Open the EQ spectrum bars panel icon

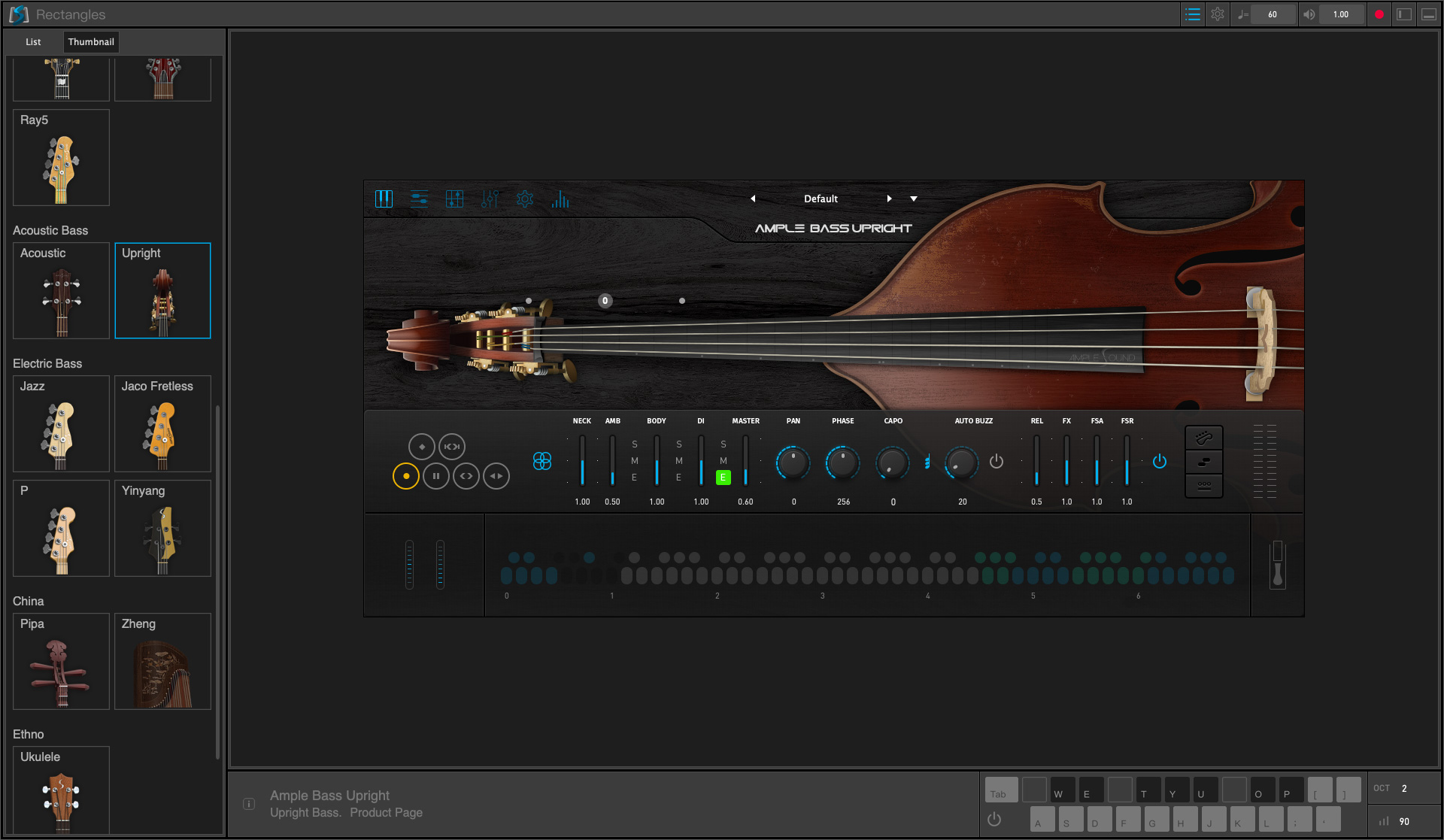(x=560, y=199)
